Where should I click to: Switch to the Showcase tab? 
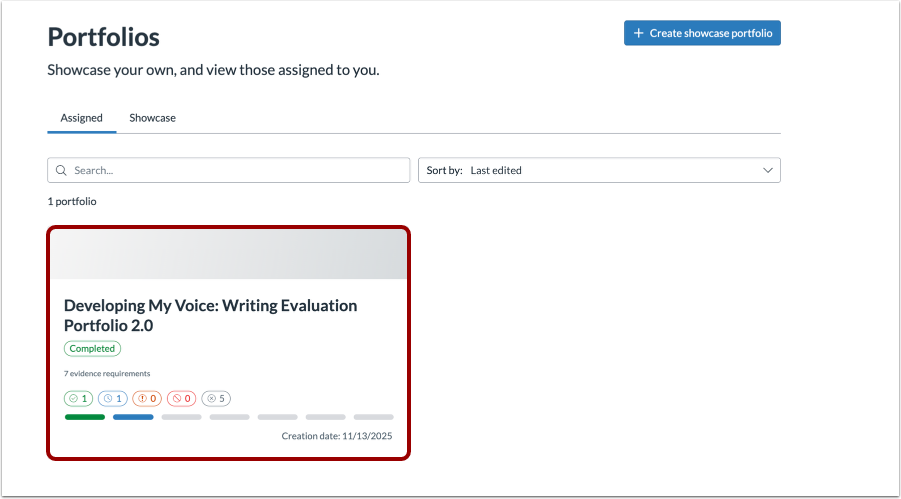coord(152,118)
